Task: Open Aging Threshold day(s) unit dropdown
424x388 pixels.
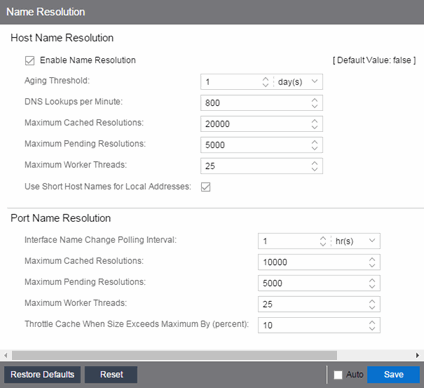Action: click(x=314, y=81)
